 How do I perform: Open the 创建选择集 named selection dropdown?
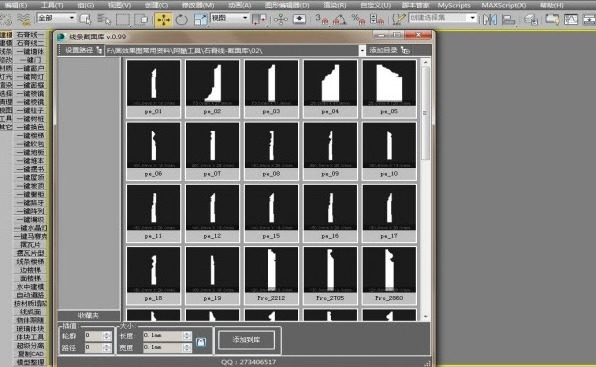[442, 18]
